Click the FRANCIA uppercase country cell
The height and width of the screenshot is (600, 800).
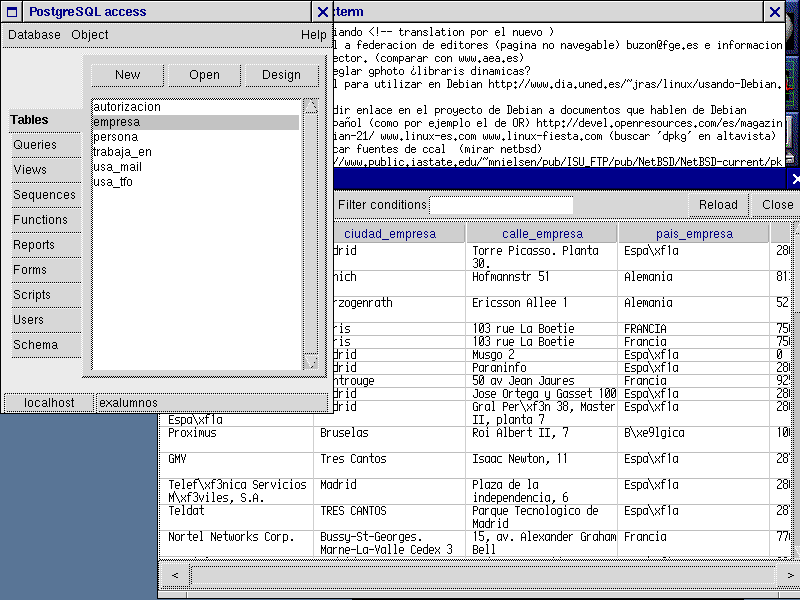pyautogui.click(x=693, y=329)
